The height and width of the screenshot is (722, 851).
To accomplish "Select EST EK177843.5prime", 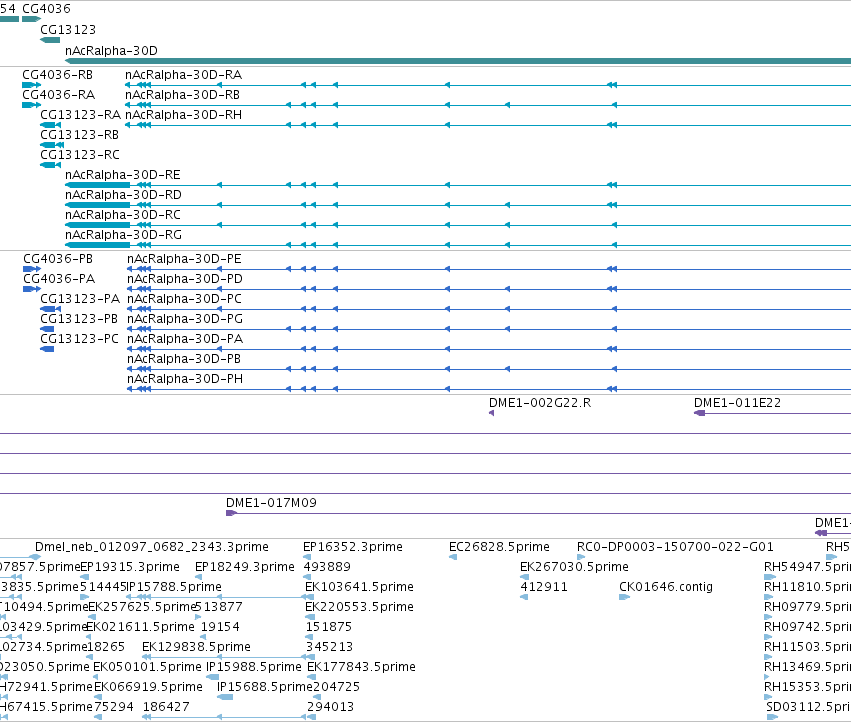I will pos(361,667).
